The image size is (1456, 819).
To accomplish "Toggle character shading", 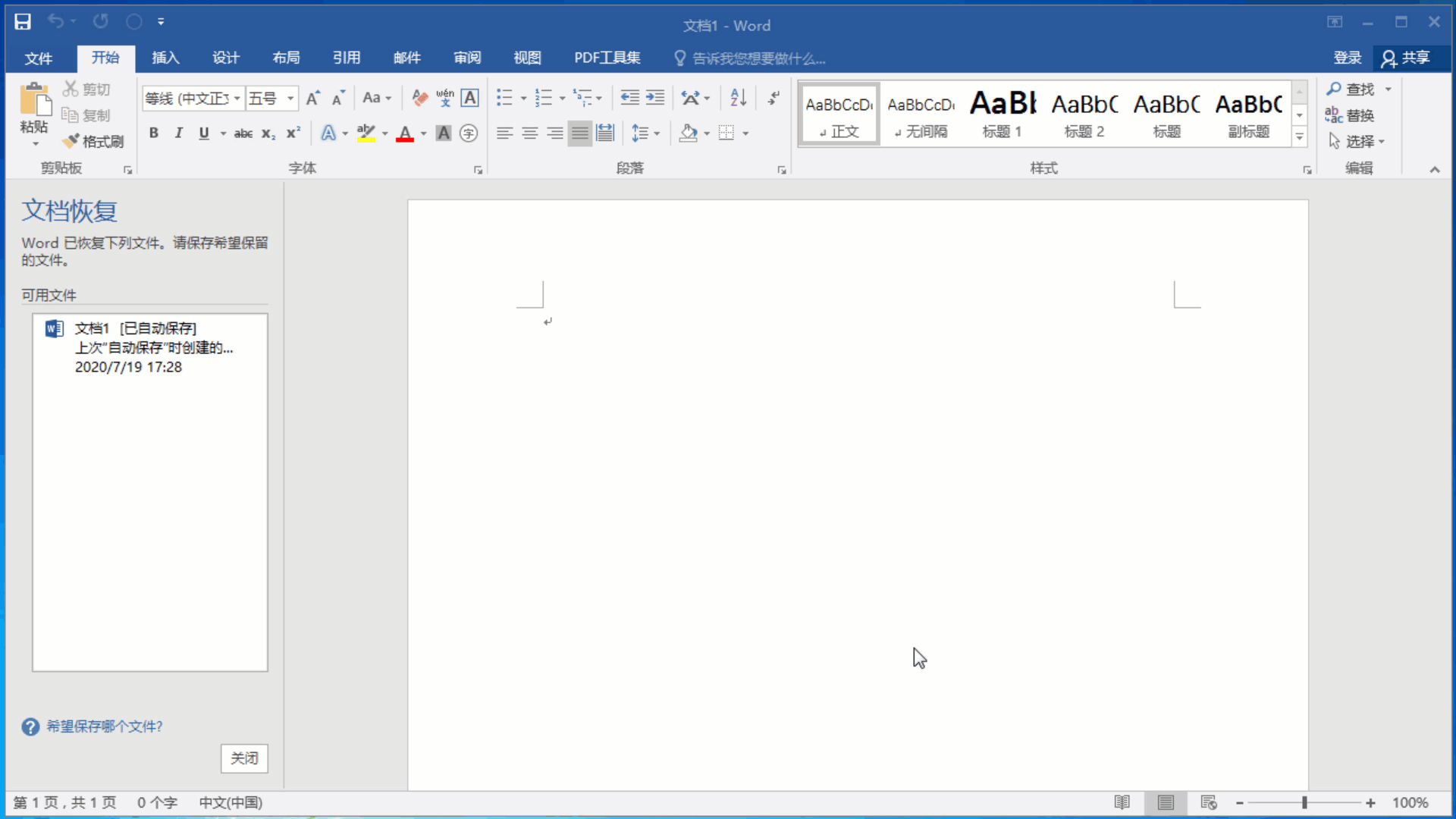I will click(444, 133).
